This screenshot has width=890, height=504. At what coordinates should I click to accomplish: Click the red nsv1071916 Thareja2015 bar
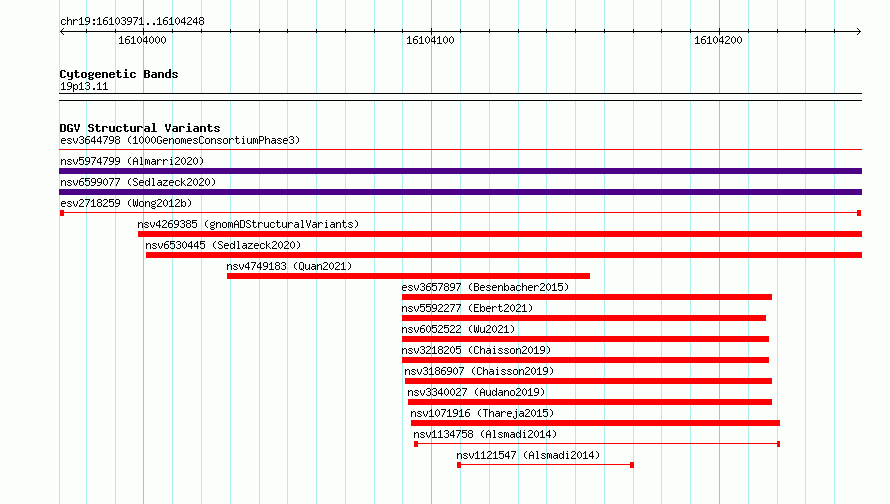click(595, 423)
